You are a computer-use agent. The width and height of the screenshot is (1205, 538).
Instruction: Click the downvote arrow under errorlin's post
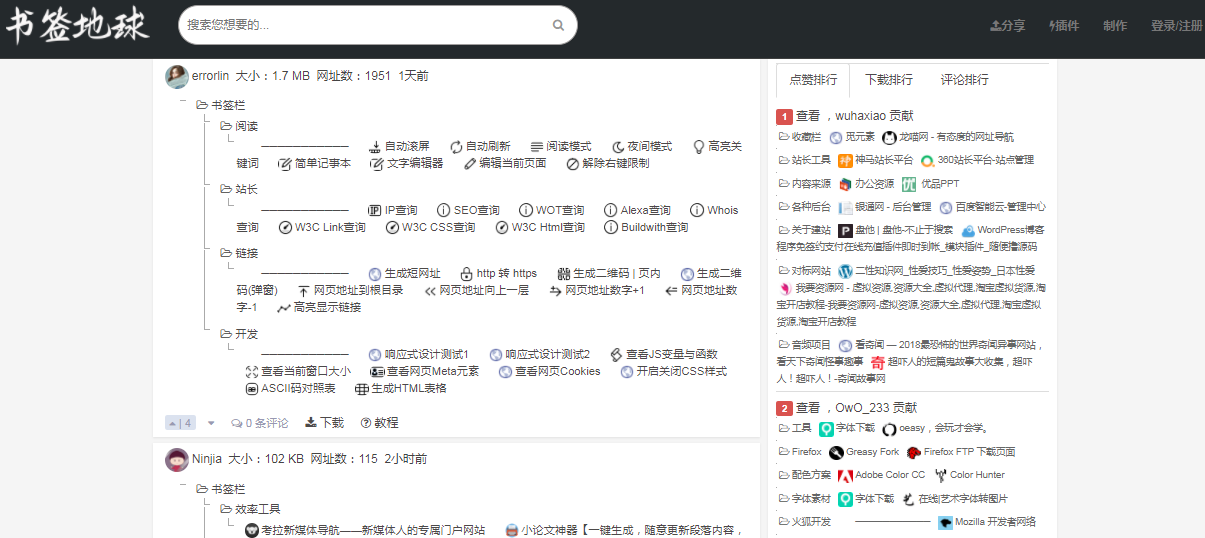coord(211,423)
